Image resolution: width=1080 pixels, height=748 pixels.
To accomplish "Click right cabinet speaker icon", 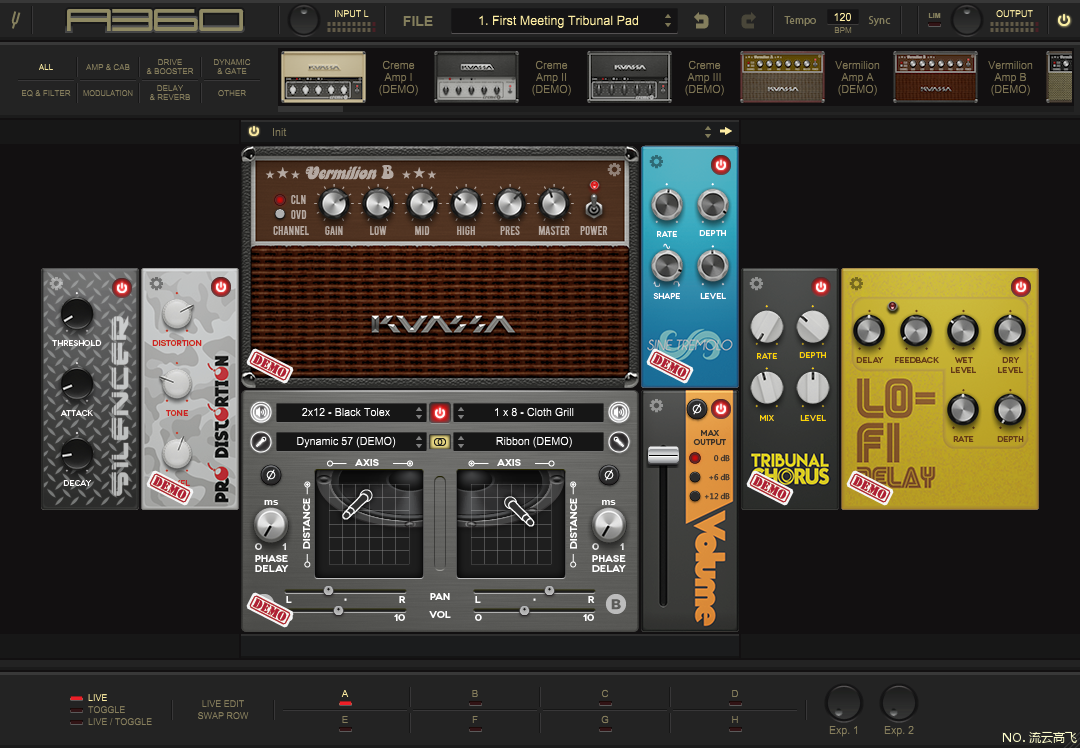I will tap(619, 412).
